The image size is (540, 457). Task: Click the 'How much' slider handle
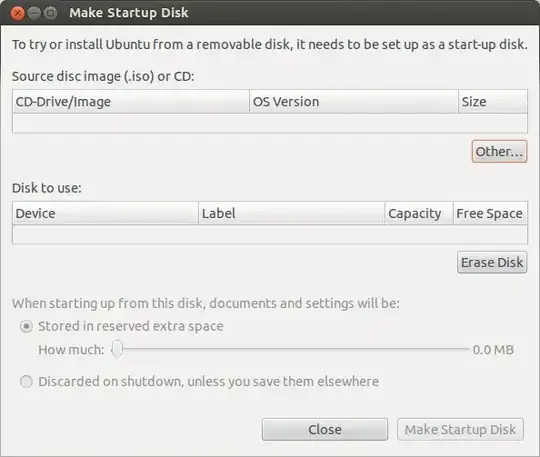coord(117,350)
